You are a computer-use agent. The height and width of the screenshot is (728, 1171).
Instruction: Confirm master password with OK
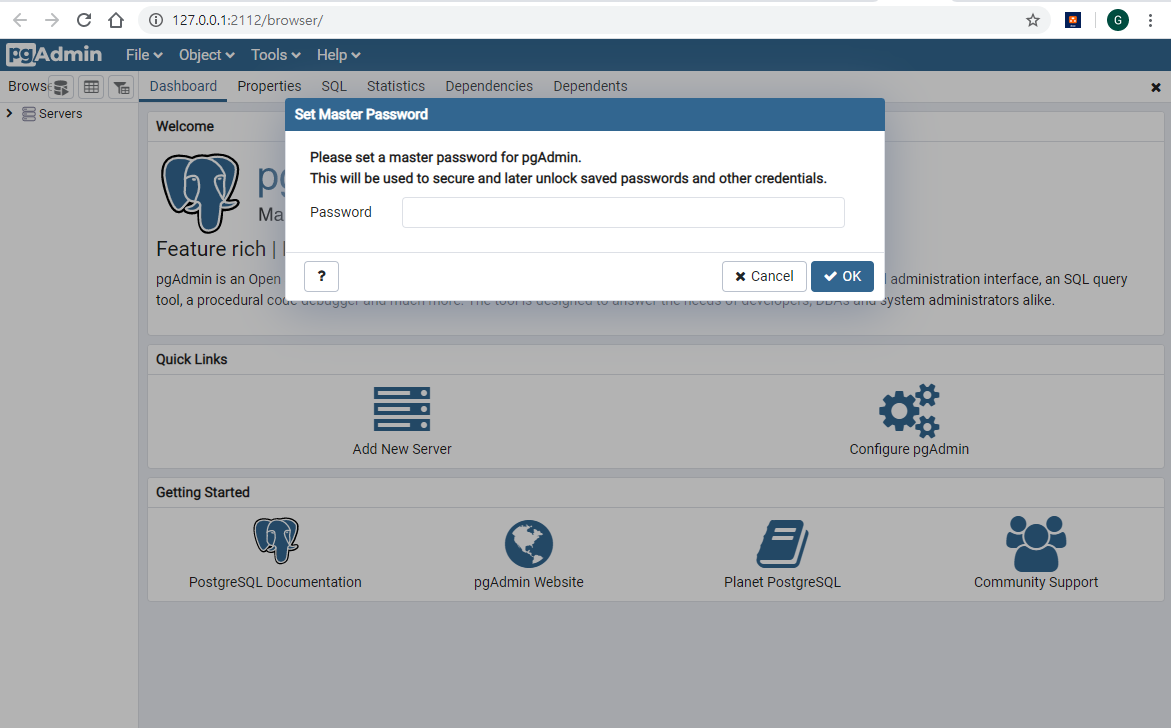[842, 276]
